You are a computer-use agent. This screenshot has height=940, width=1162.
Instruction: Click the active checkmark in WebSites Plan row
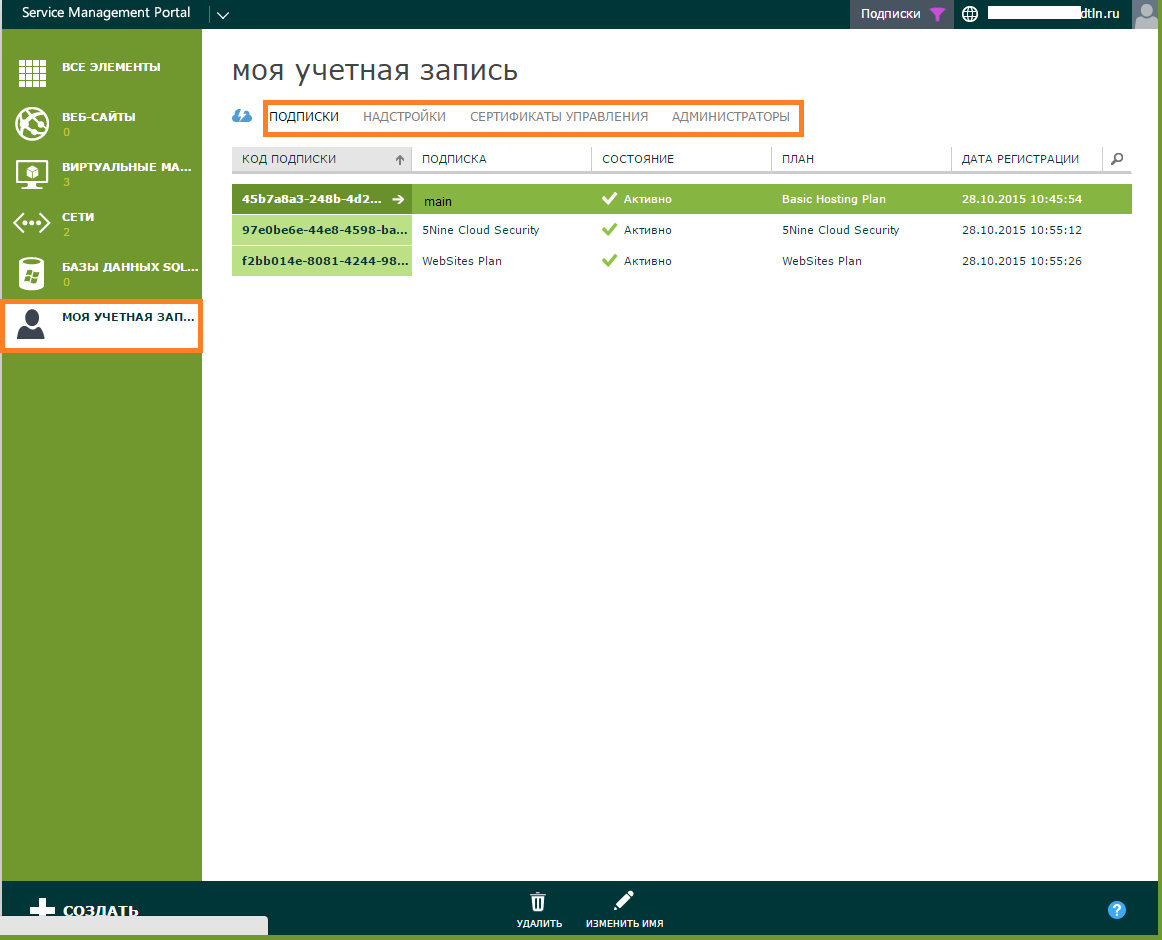609,261
